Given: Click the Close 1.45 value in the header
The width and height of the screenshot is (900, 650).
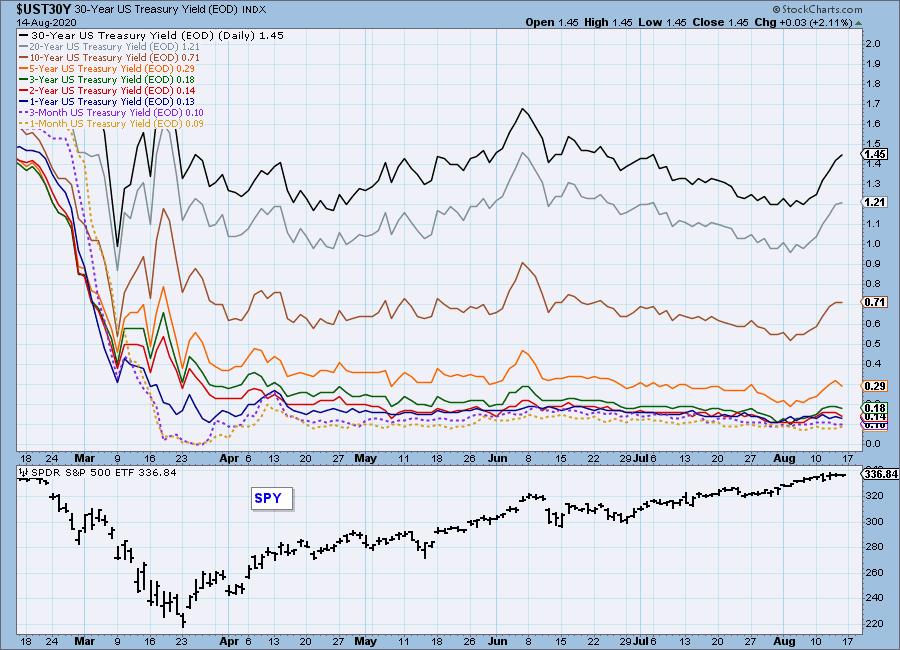Looking at the screenshot, I should click(720, 22).
